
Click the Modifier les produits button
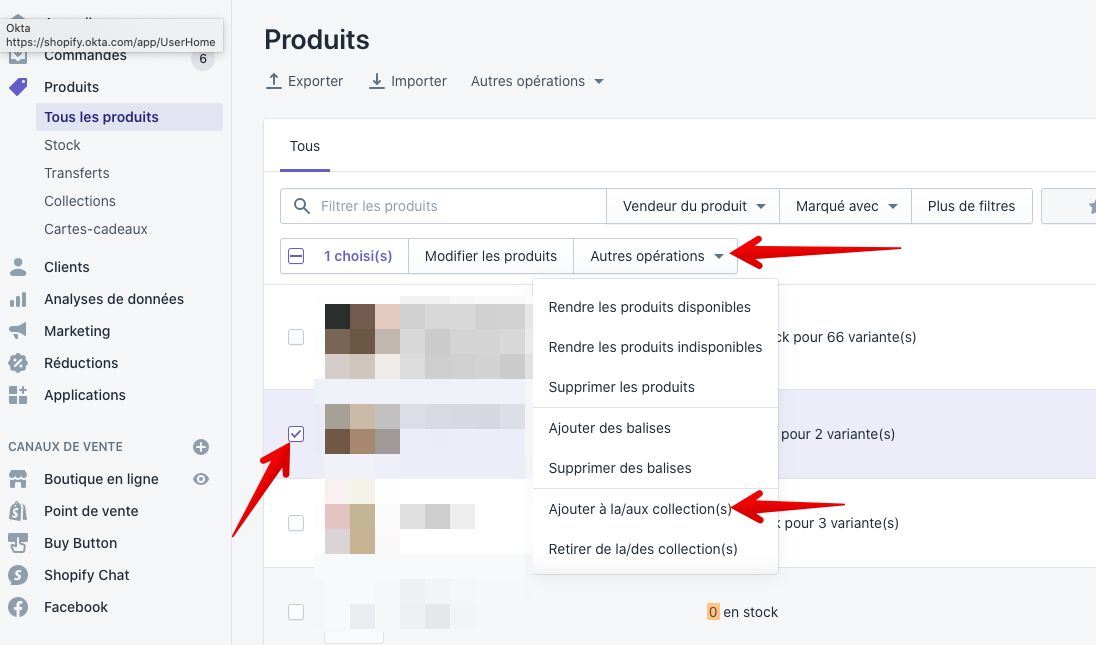click(x=490, y=256)
